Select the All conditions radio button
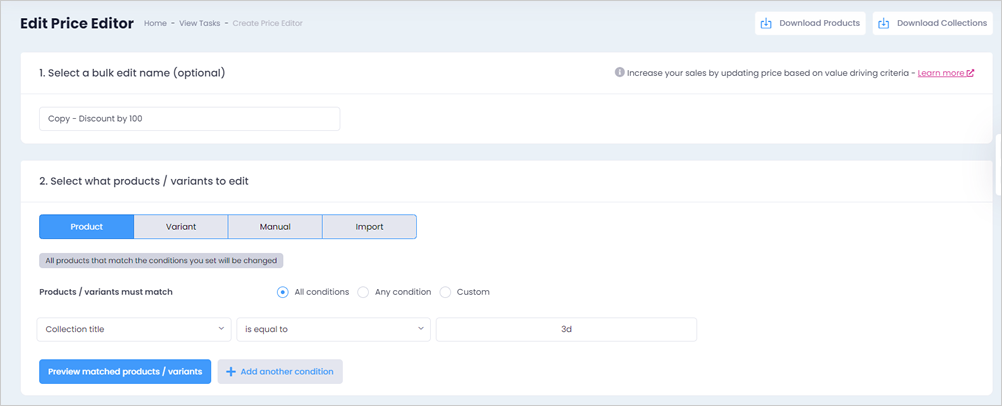 282,292
